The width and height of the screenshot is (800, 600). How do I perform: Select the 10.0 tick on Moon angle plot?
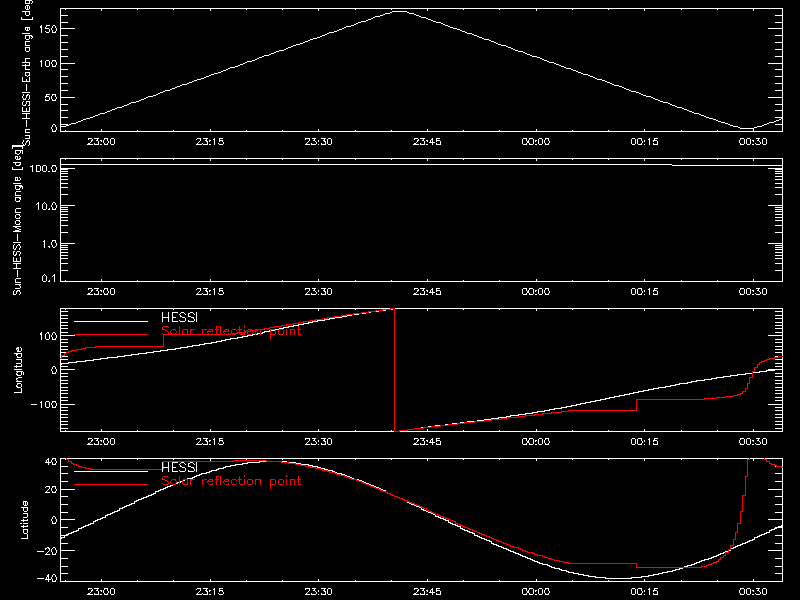(x=46, y=206)
